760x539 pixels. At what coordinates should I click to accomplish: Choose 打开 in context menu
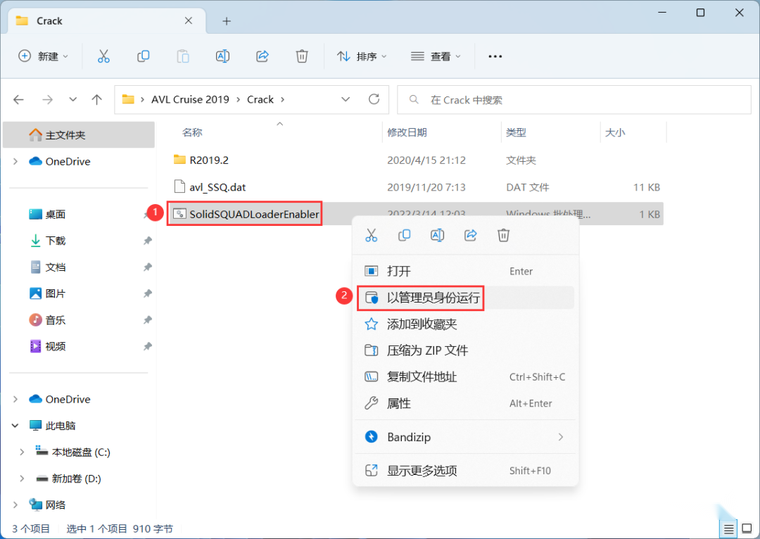(466, 271)
